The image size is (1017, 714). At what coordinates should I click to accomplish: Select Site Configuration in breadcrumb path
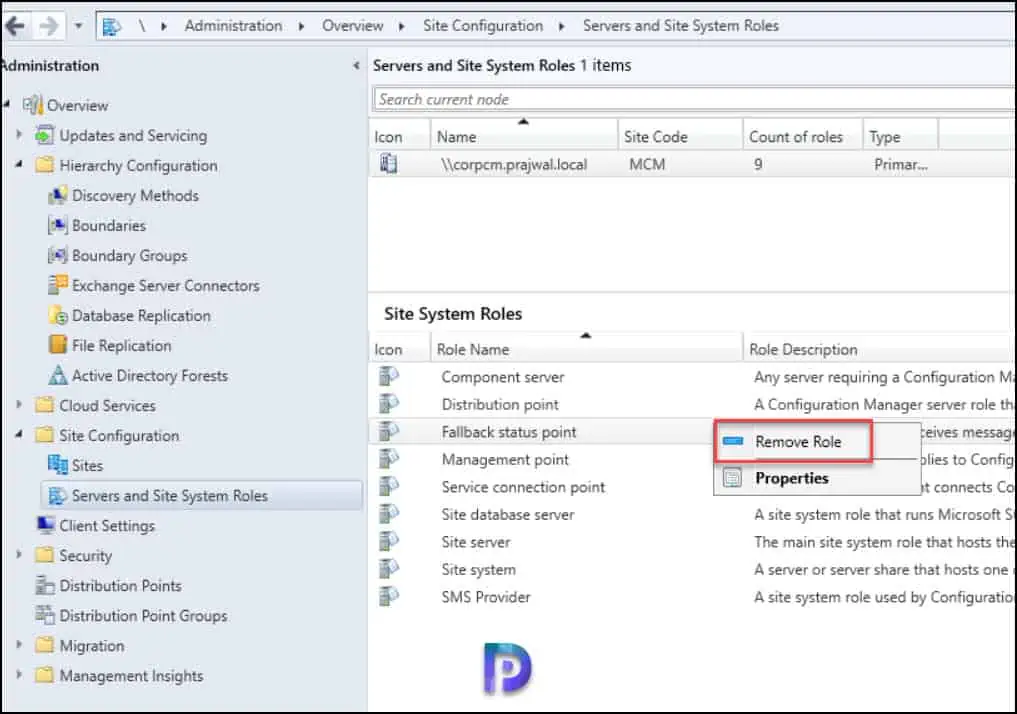(x=483, y=26)
